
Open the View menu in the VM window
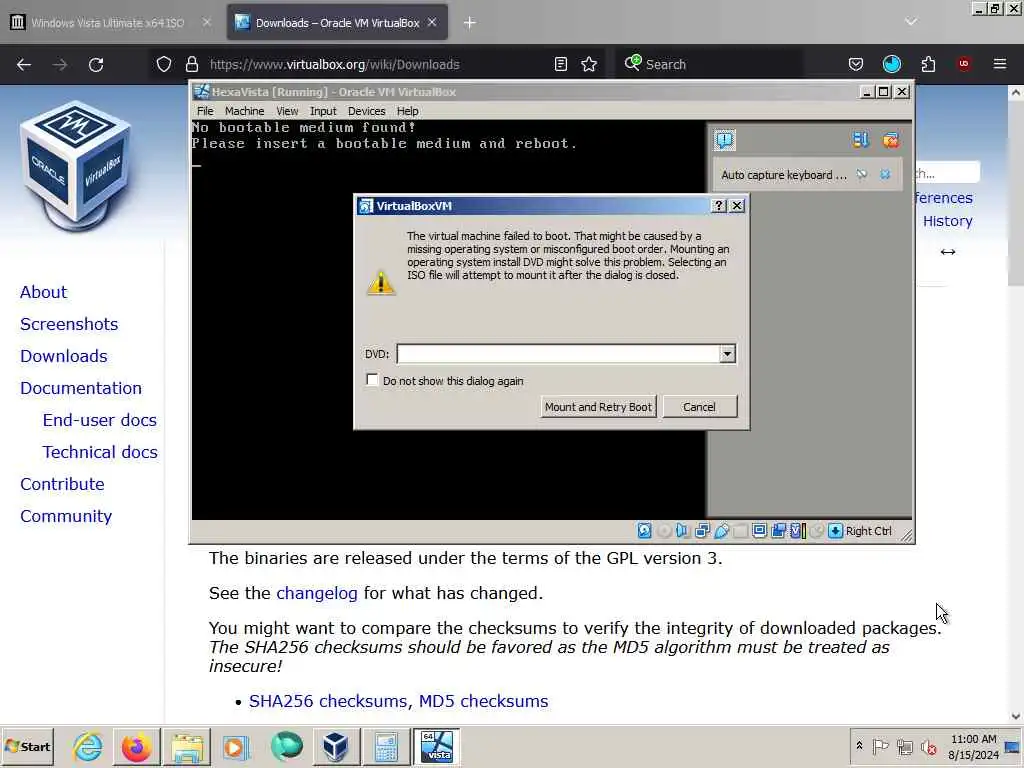287,111
